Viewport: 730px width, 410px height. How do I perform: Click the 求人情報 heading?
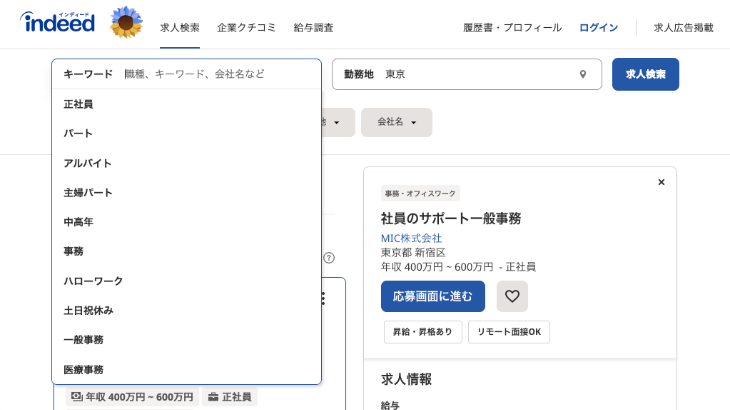(406, 379)
